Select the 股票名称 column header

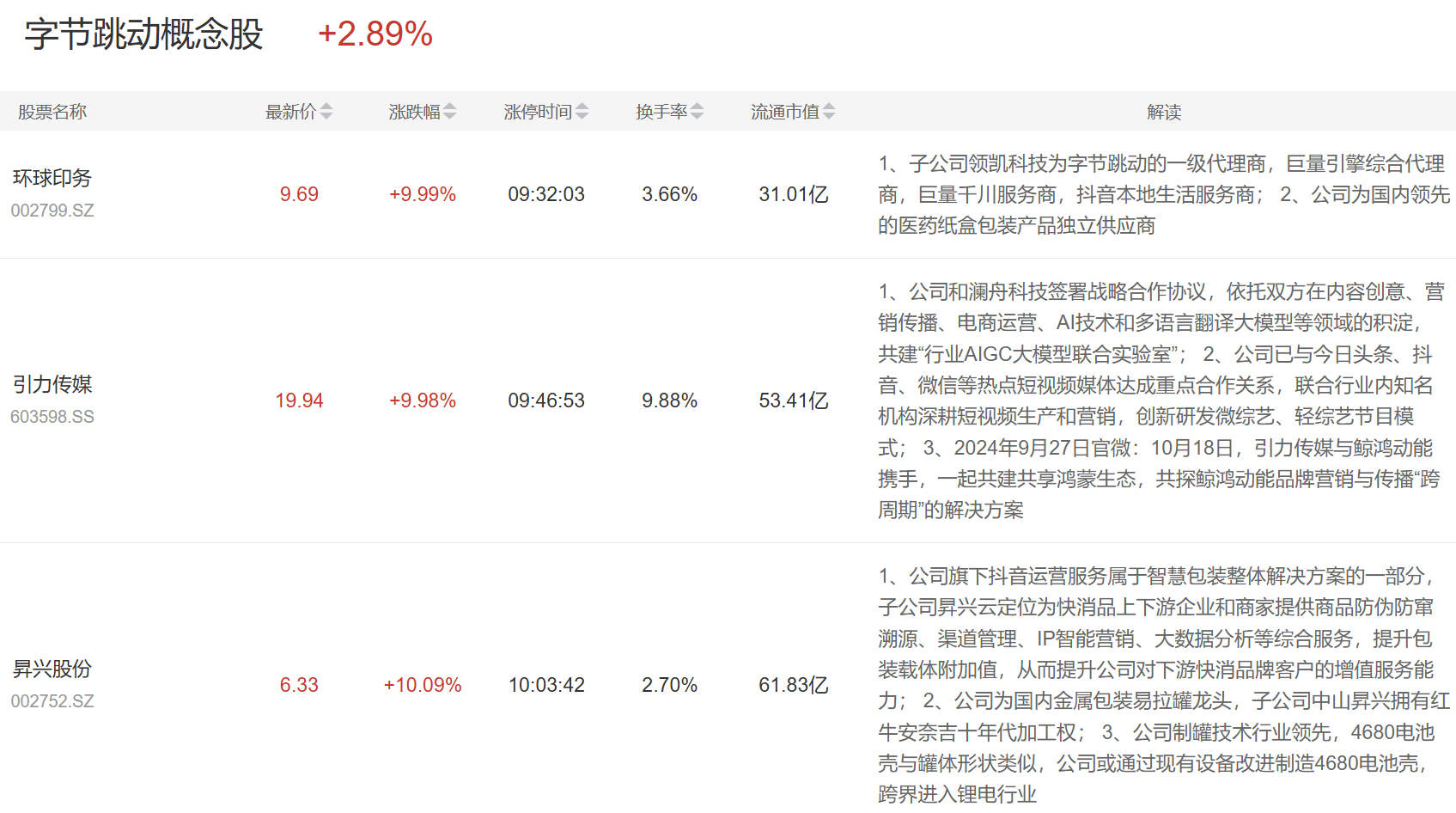point(52,111)
